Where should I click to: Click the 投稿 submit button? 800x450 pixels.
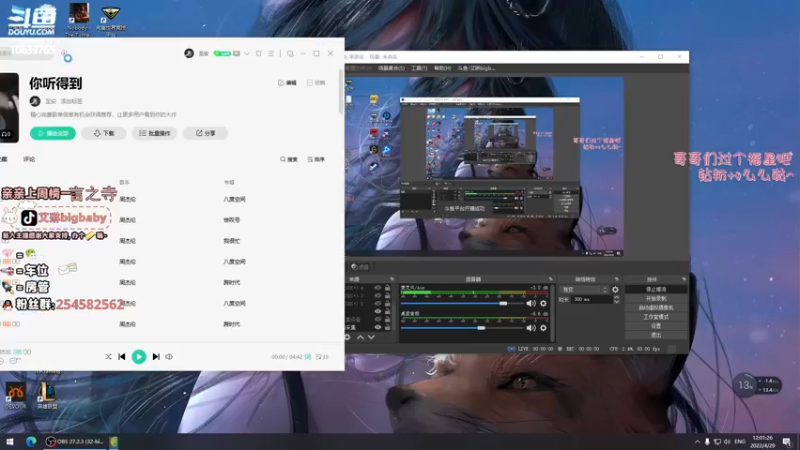coord(316,83)
